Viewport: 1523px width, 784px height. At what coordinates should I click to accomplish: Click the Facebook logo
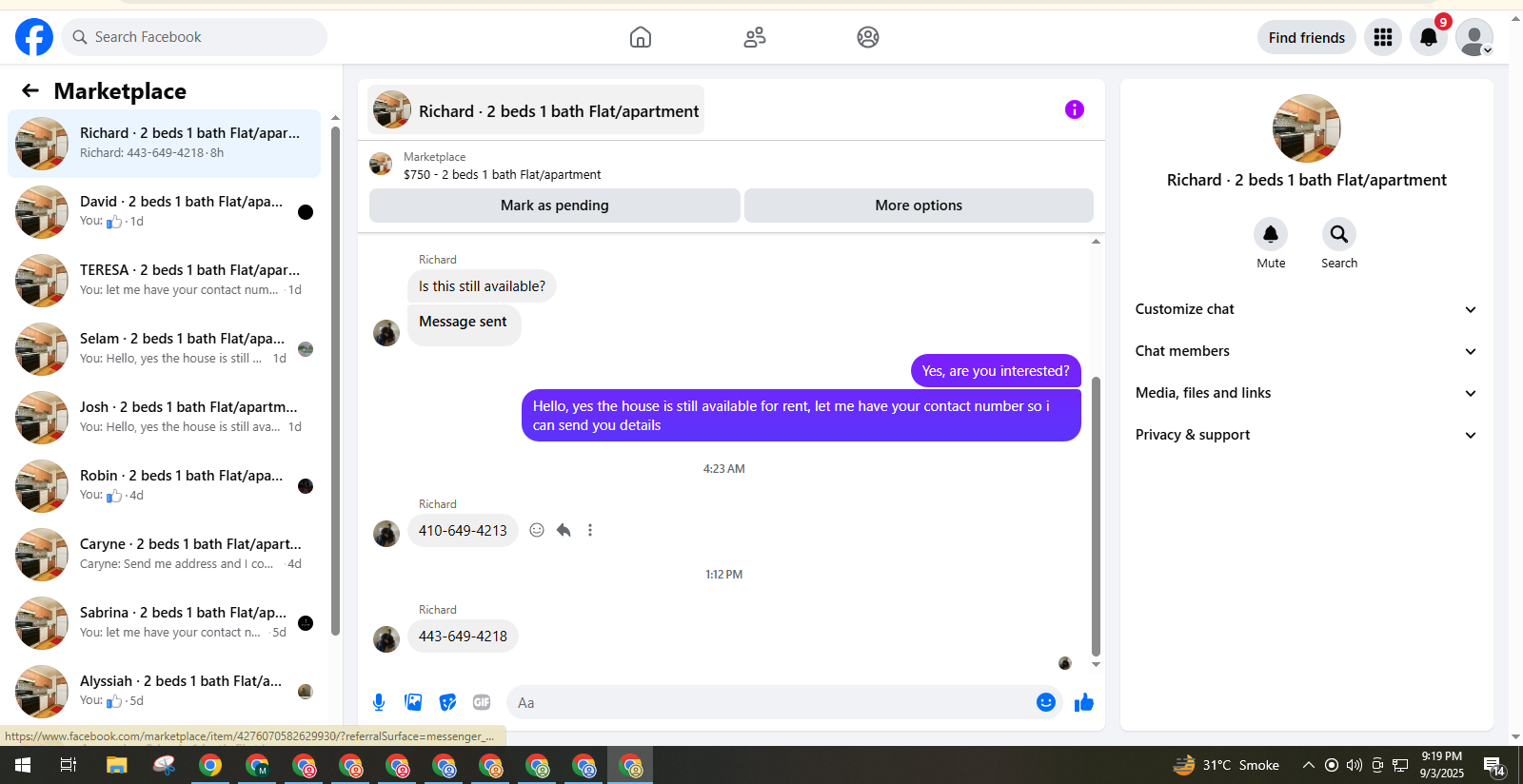point(34,37)
